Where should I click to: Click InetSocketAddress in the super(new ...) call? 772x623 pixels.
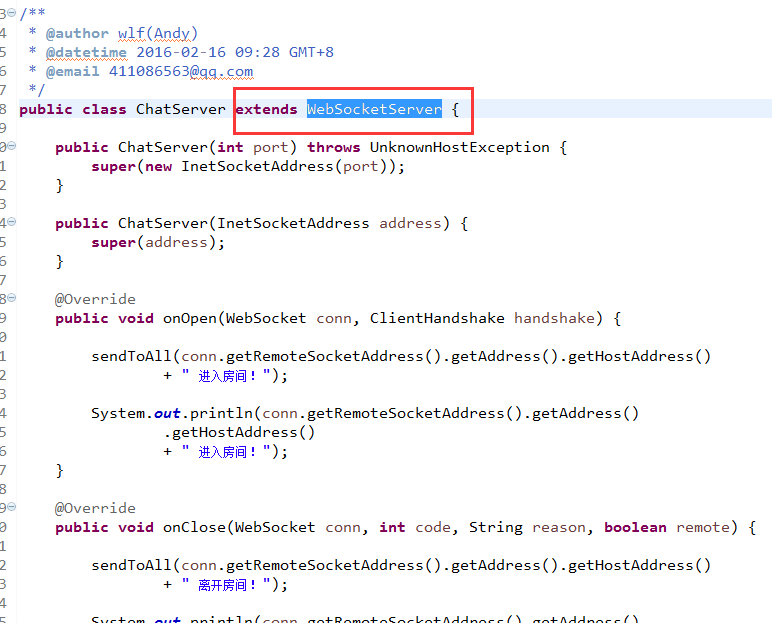[x=257, y=166]
